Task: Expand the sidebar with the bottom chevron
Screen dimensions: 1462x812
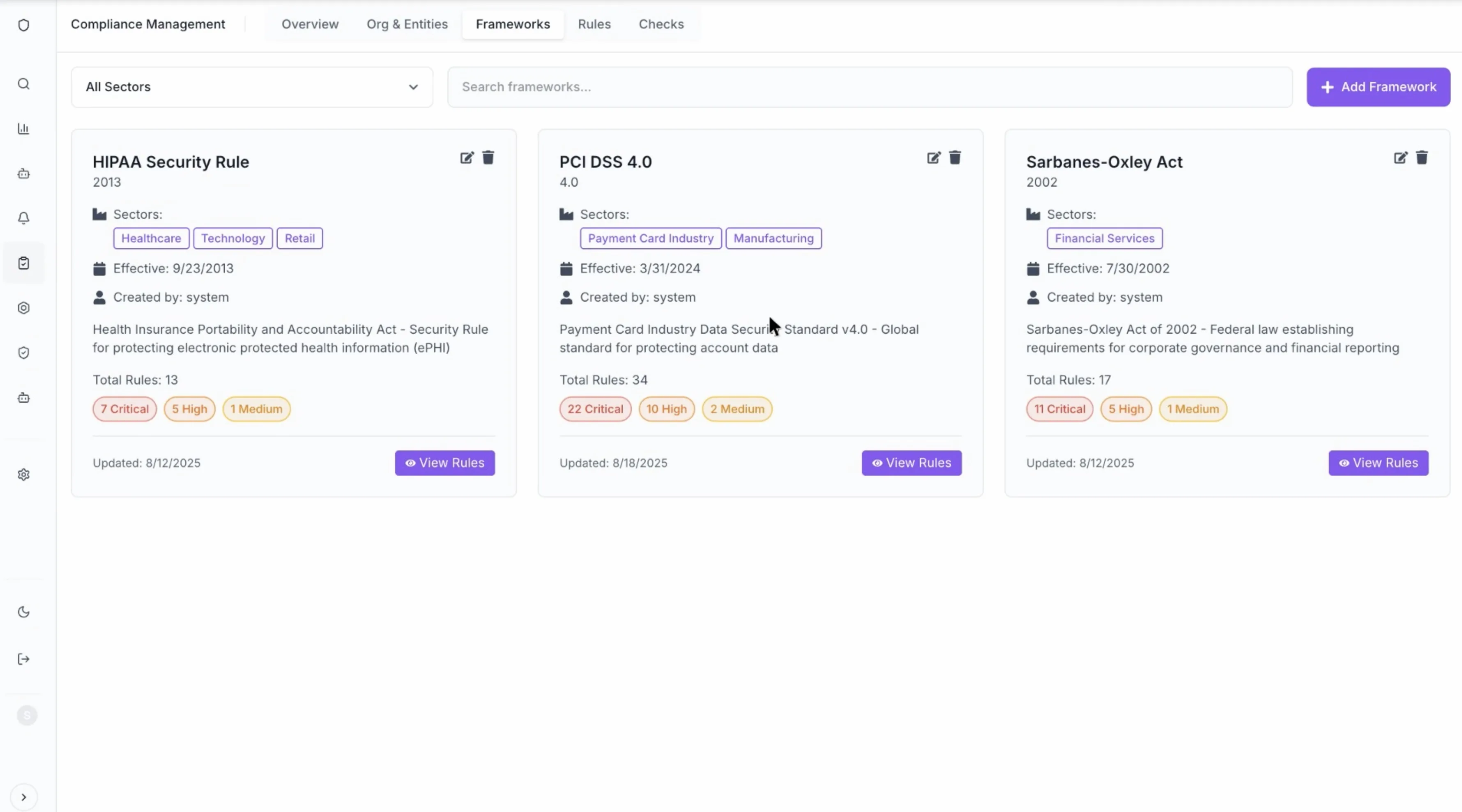Action: pos(23,797)
